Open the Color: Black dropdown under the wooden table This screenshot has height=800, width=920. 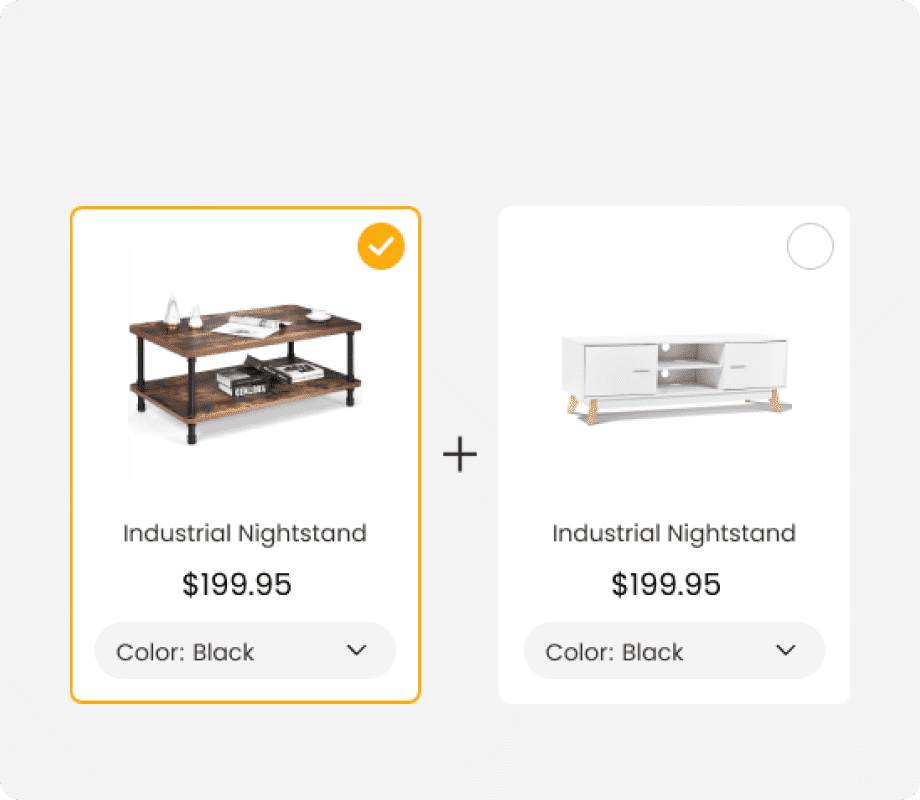pyautogui.click(x=245, y=651)
